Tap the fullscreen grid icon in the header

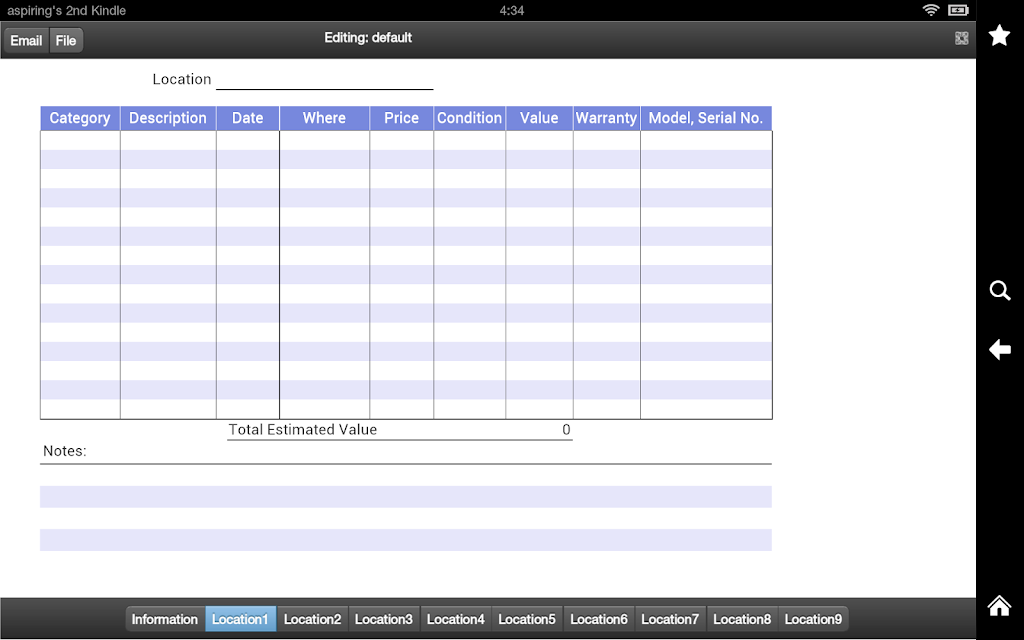tap(961, 39)
